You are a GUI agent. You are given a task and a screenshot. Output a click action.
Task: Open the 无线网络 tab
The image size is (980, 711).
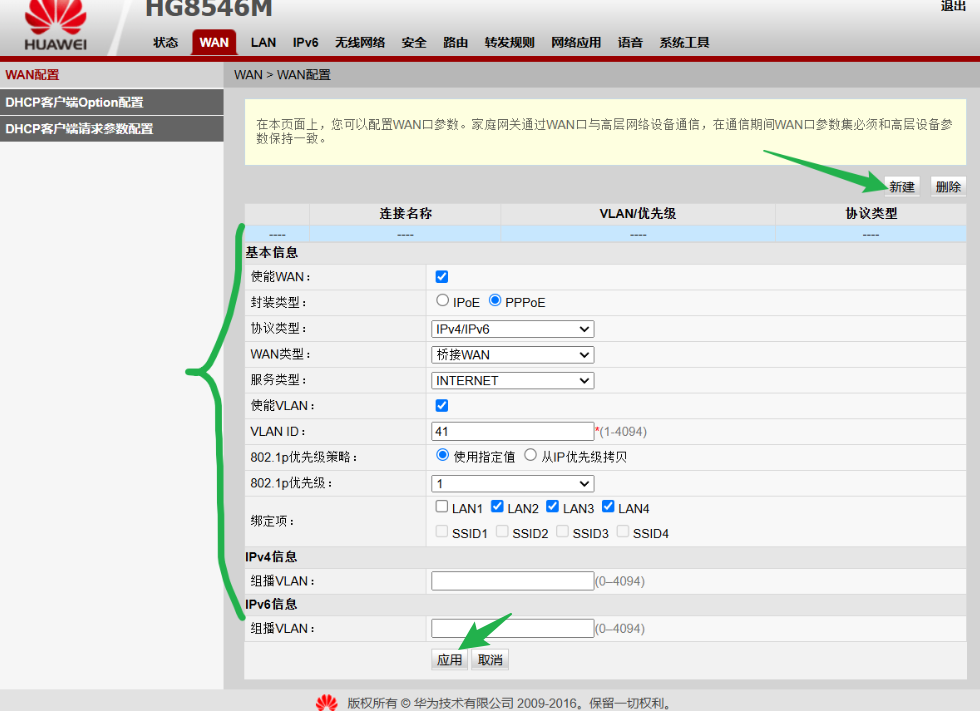pos(360,42)
